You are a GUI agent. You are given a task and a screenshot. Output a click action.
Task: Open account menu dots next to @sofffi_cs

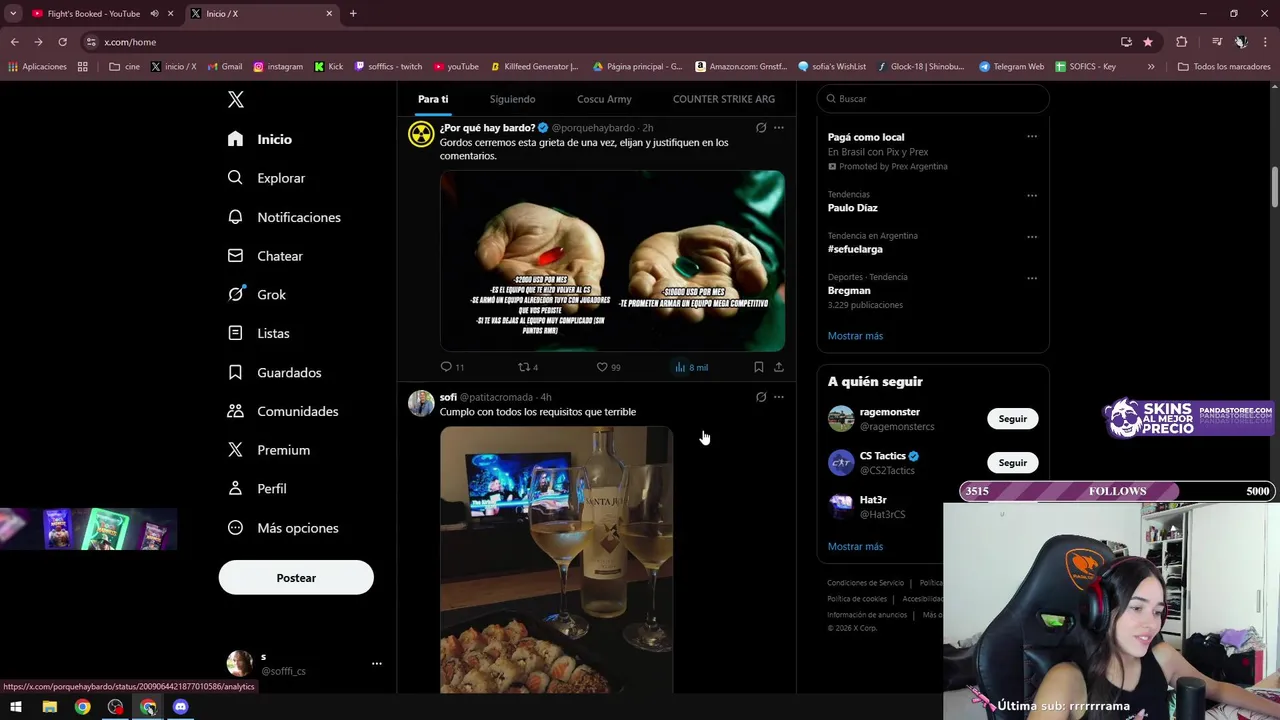click(x=377, y=663)
